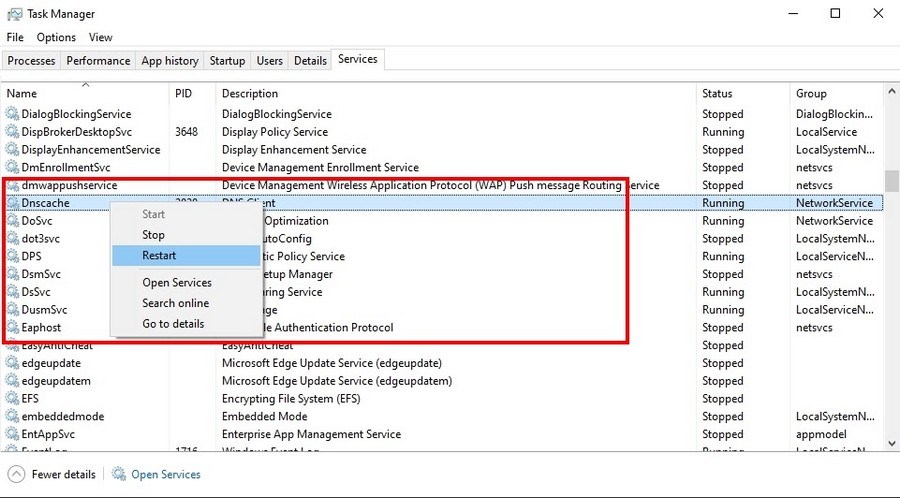
Task: Open the File menu
Action: tap(15, 37)
